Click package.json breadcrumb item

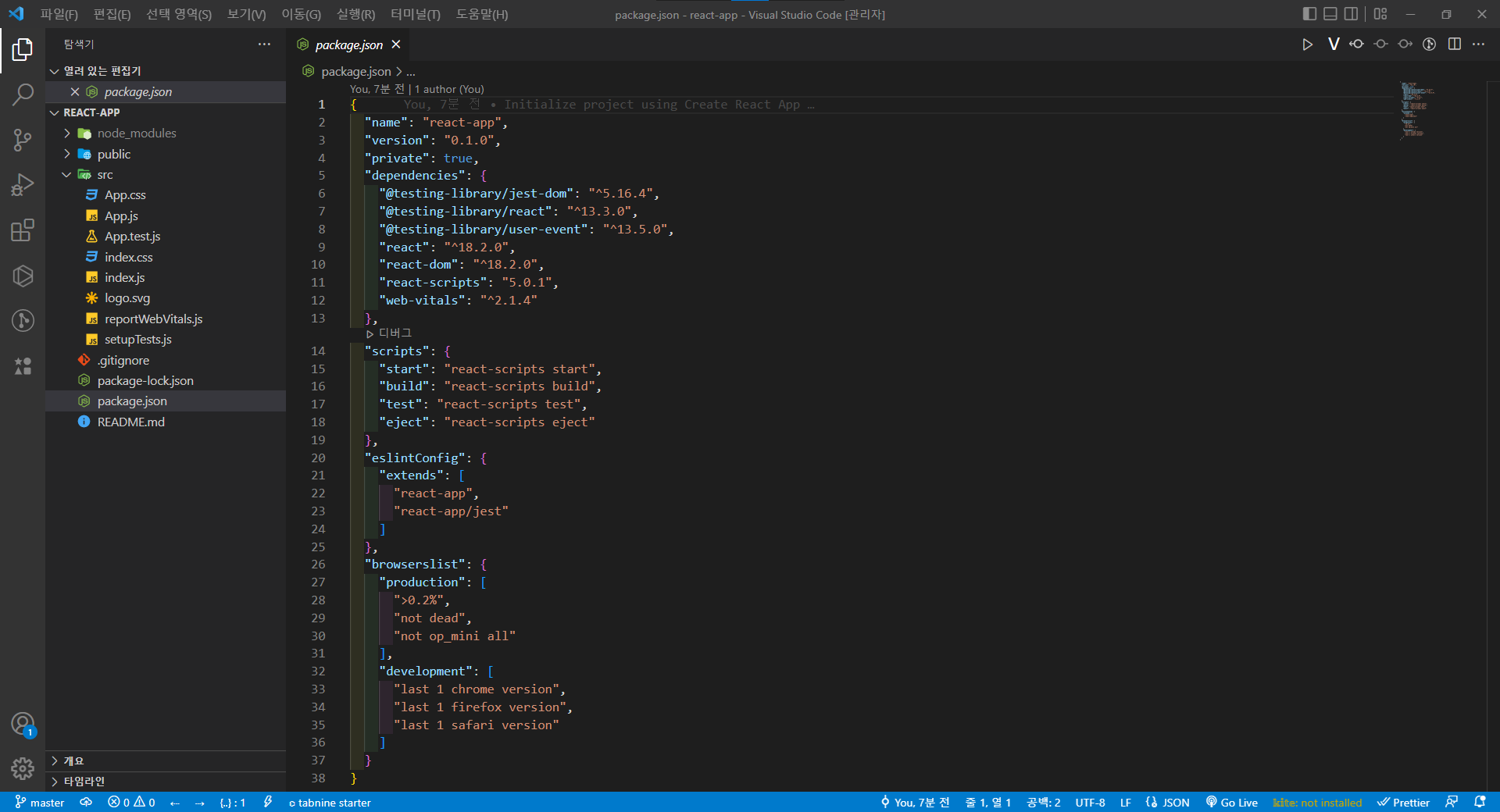[355, 72]
